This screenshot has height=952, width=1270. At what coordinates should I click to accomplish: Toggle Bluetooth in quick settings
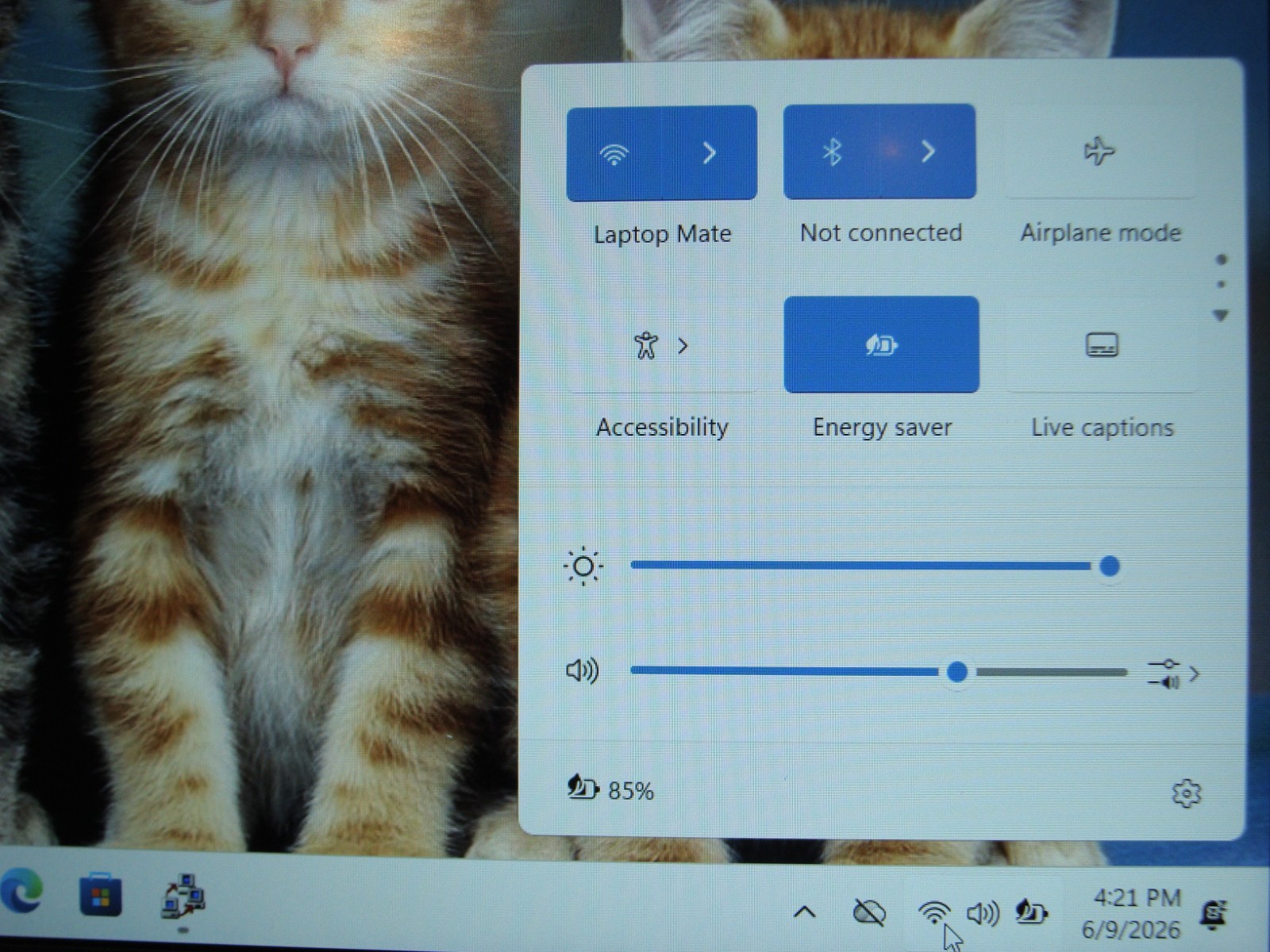coord(832,152)
